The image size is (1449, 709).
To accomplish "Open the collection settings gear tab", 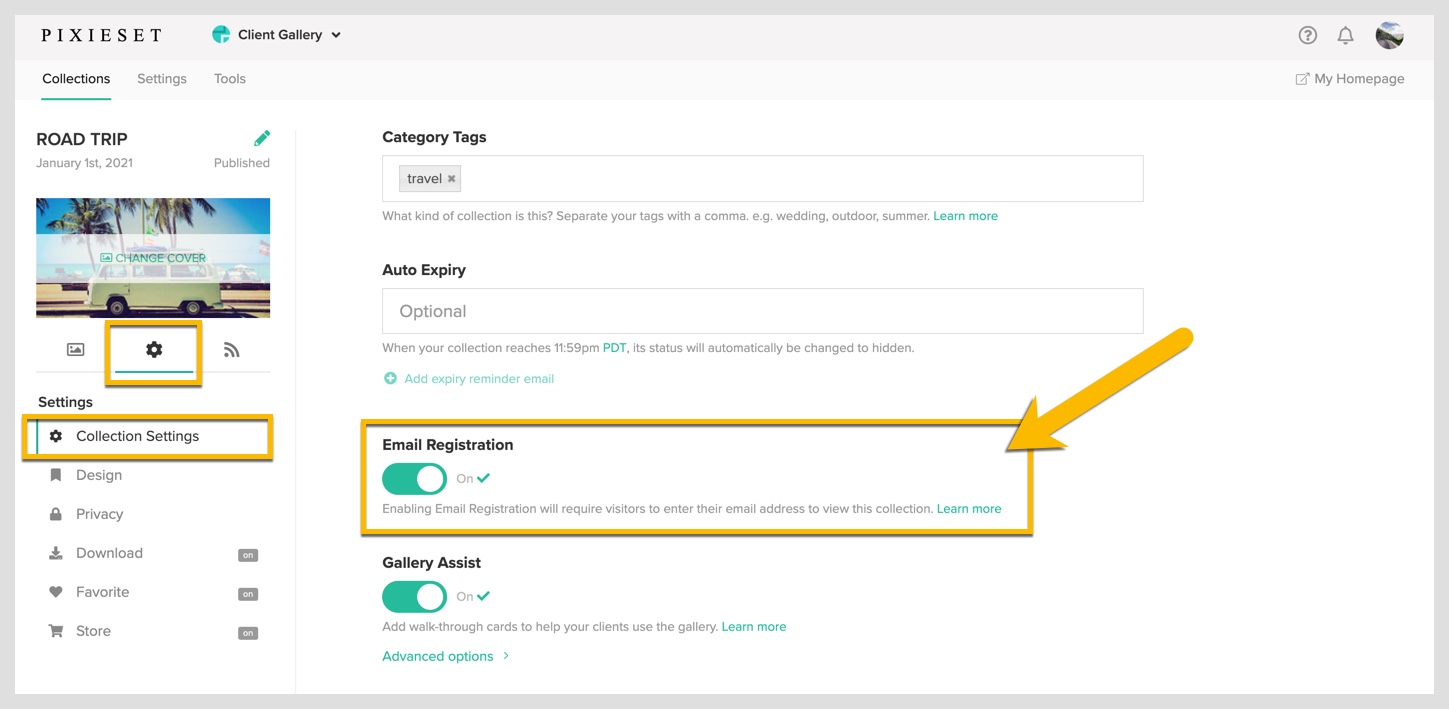I will tap(154, 349).
